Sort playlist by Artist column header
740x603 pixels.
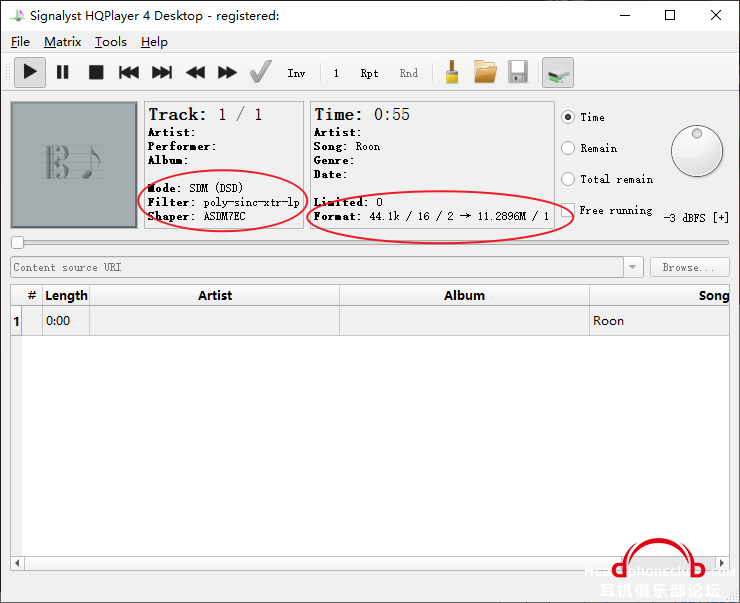[x=215, y=295]
